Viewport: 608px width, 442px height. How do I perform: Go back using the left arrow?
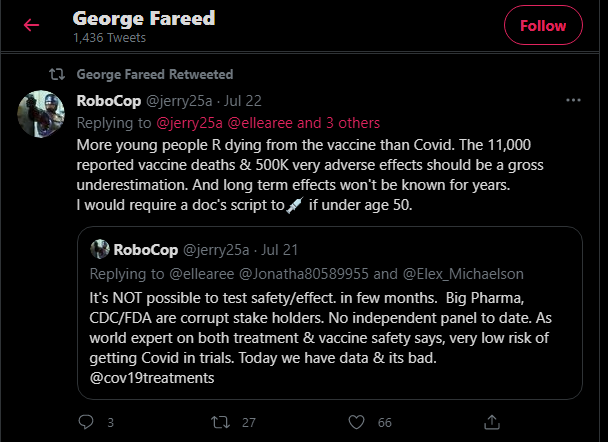point(31,25)
